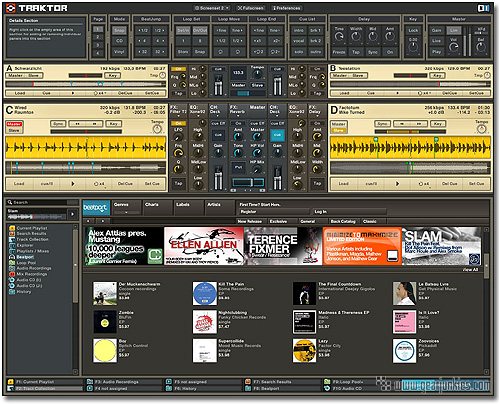
Task: Open the FX Filter T1 selector dropdown
Action: (x=178, y=110)
